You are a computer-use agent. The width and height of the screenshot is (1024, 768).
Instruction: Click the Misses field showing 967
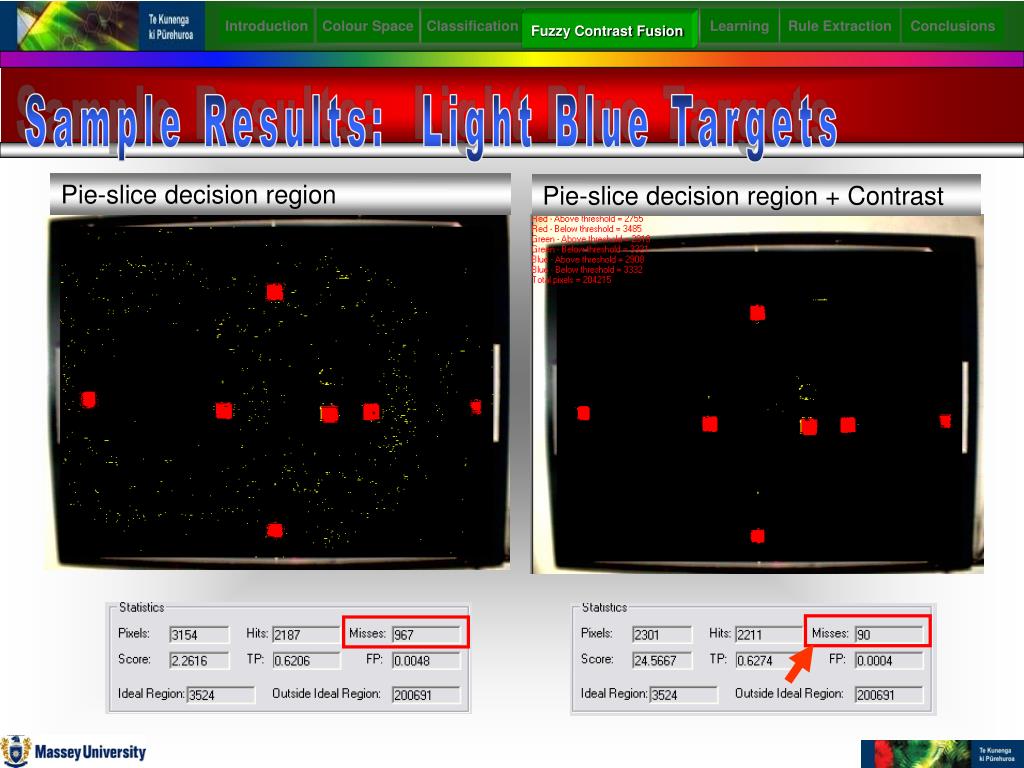point(426,634)
